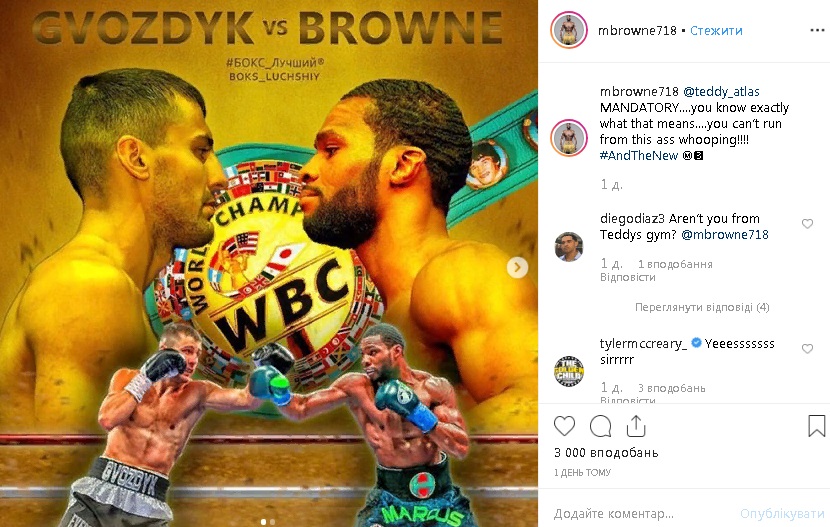Screen dimensions: 830x527
Task: Expand Переглянути відповіді (4) replies
Action: (702, 307)
